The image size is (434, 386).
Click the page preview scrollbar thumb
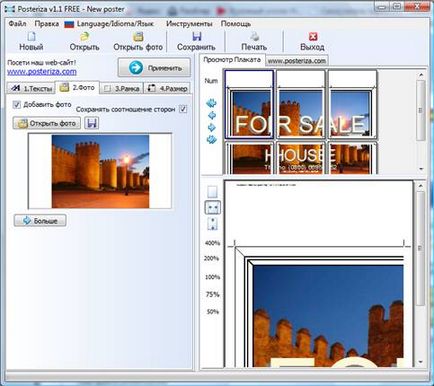click(420, 248)
